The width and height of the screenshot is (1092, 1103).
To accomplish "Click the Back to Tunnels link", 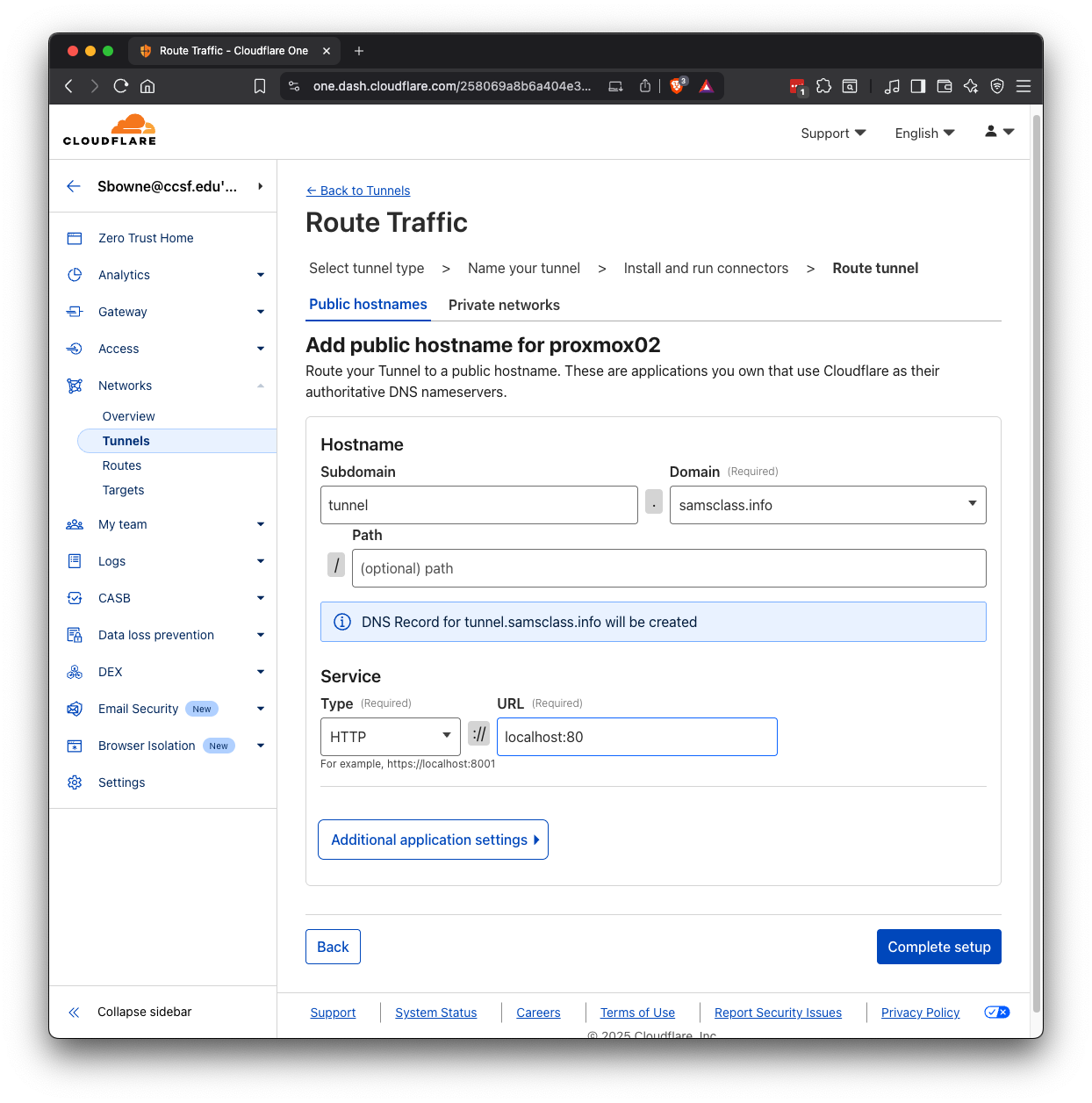I will pyautogui.click(x=358, y=191).
